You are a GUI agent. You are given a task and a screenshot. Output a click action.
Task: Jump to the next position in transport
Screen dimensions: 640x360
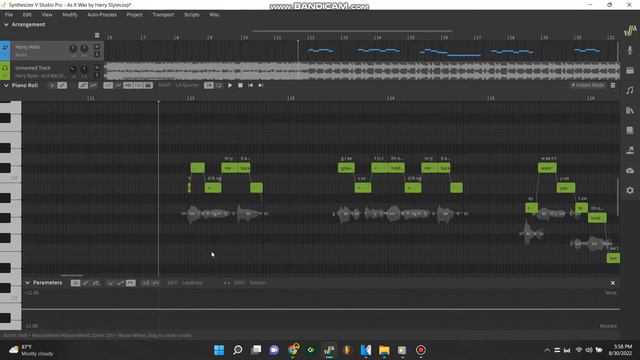[x=260, y=85]
